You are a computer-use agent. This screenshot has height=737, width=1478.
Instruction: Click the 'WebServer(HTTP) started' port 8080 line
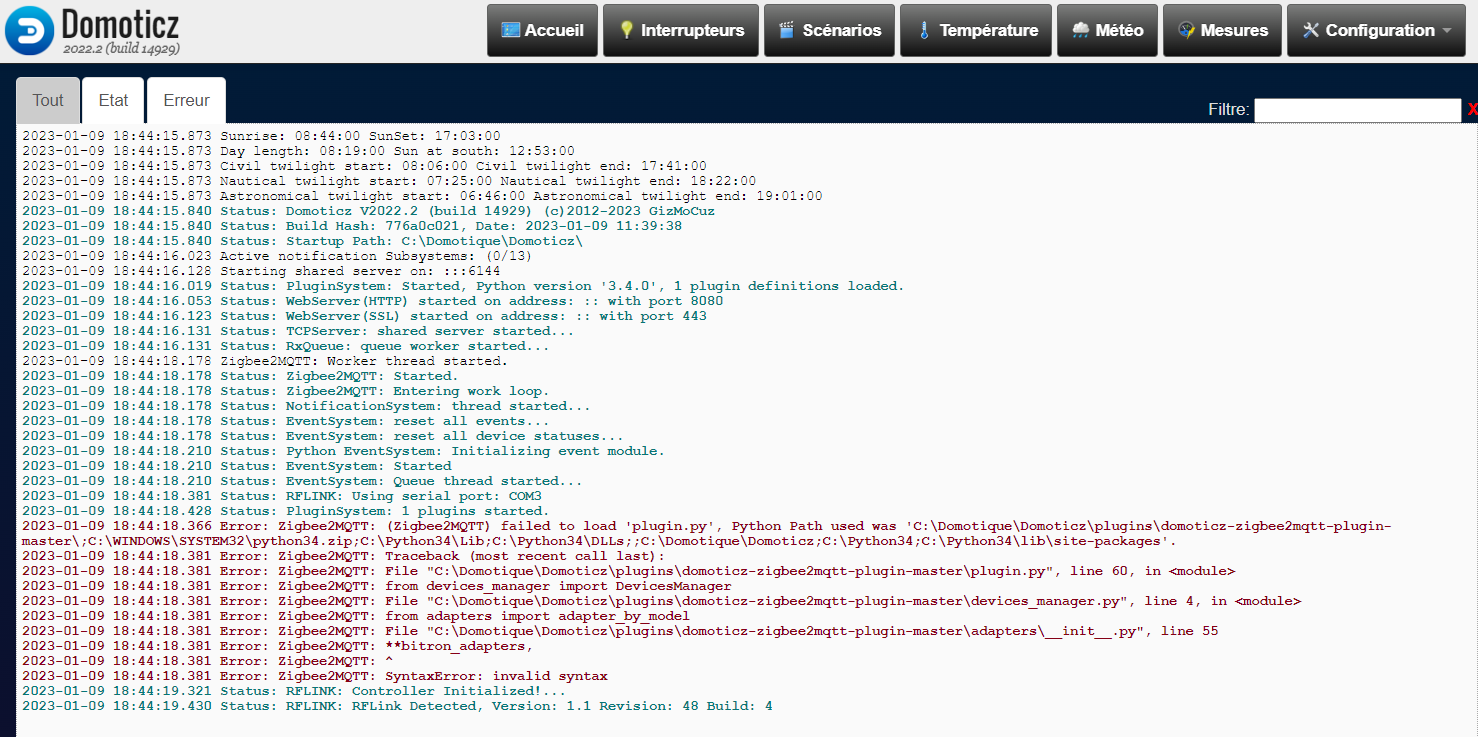pos(372,301)
